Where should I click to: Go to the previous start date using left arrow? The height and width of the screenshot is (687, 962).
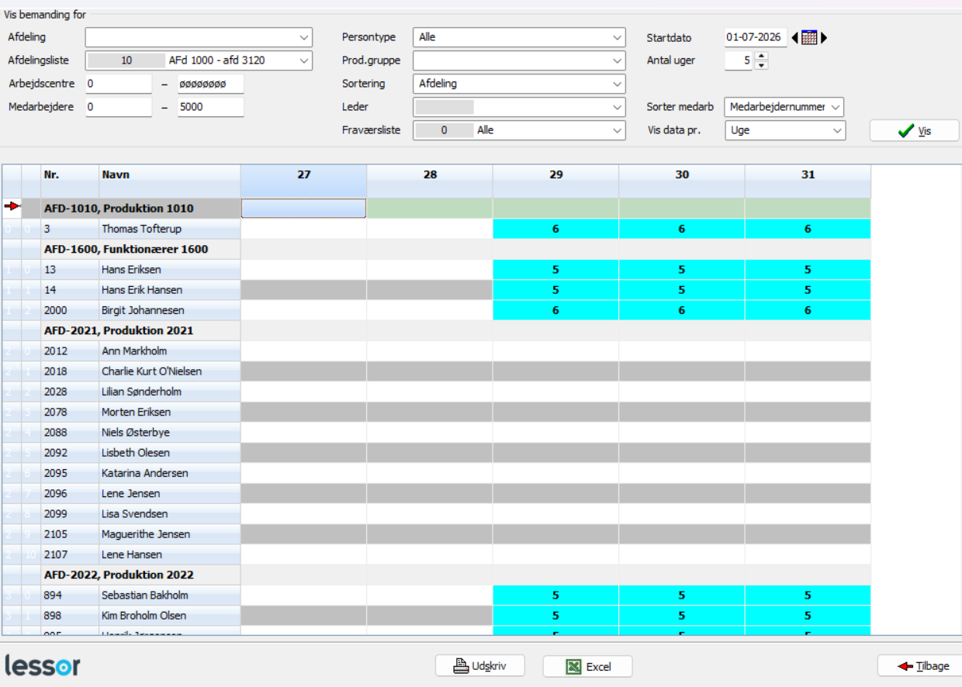795,37
